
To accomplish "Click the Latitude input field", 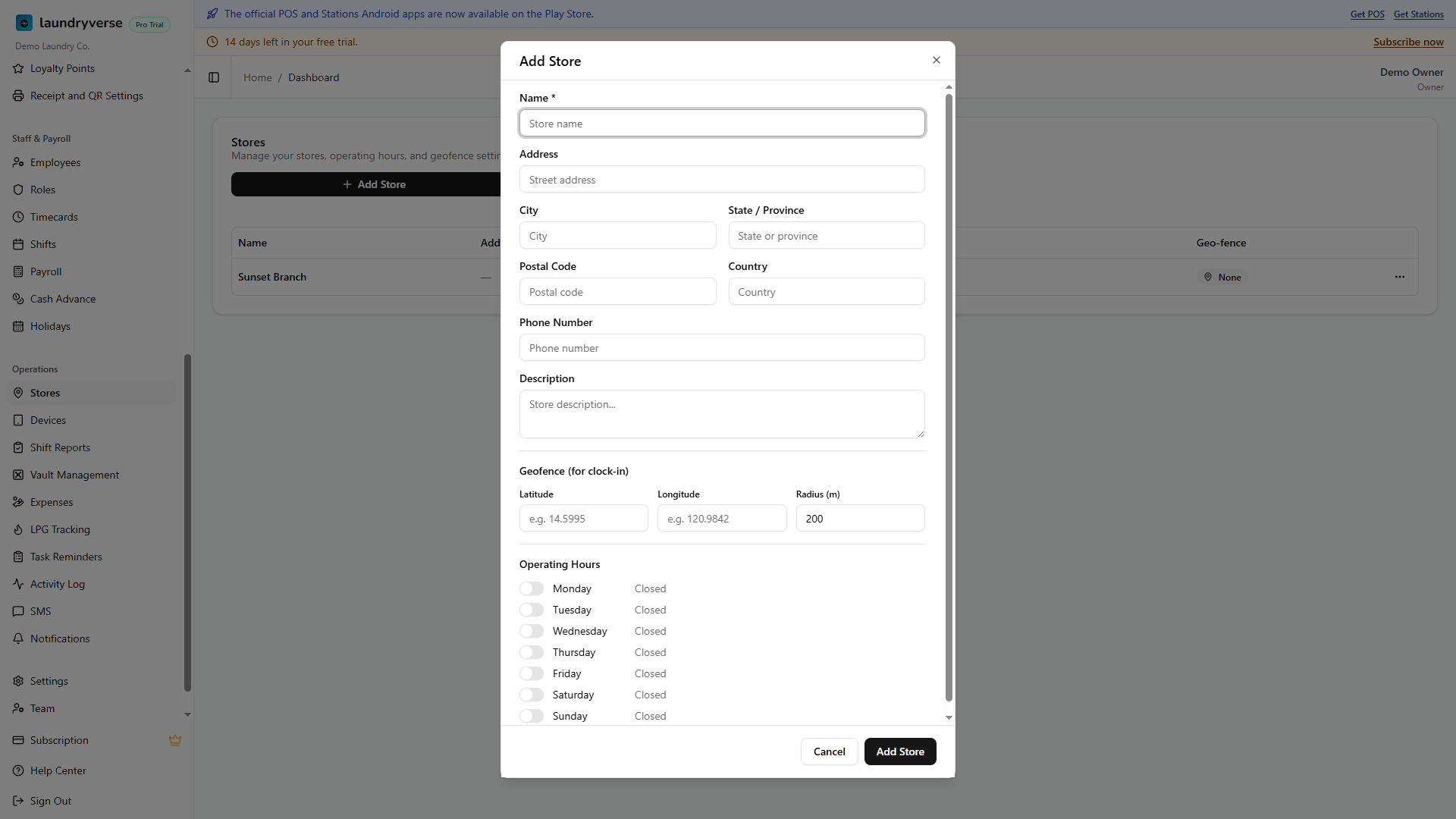I will [583, 518].
